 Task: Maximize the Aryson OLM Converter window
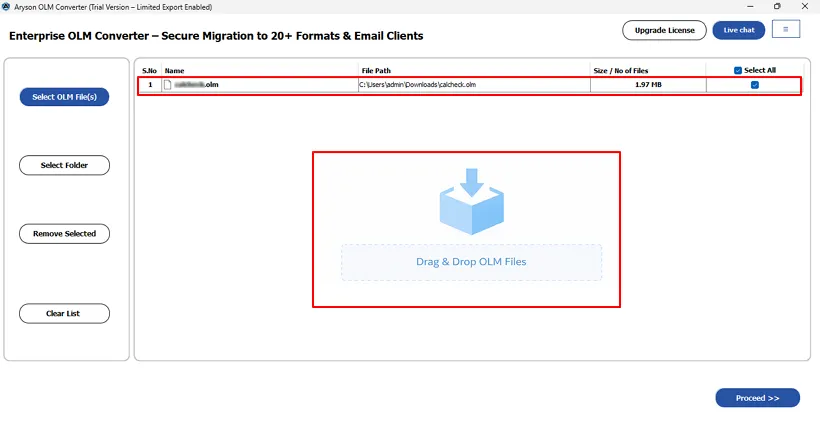[777, 6]
